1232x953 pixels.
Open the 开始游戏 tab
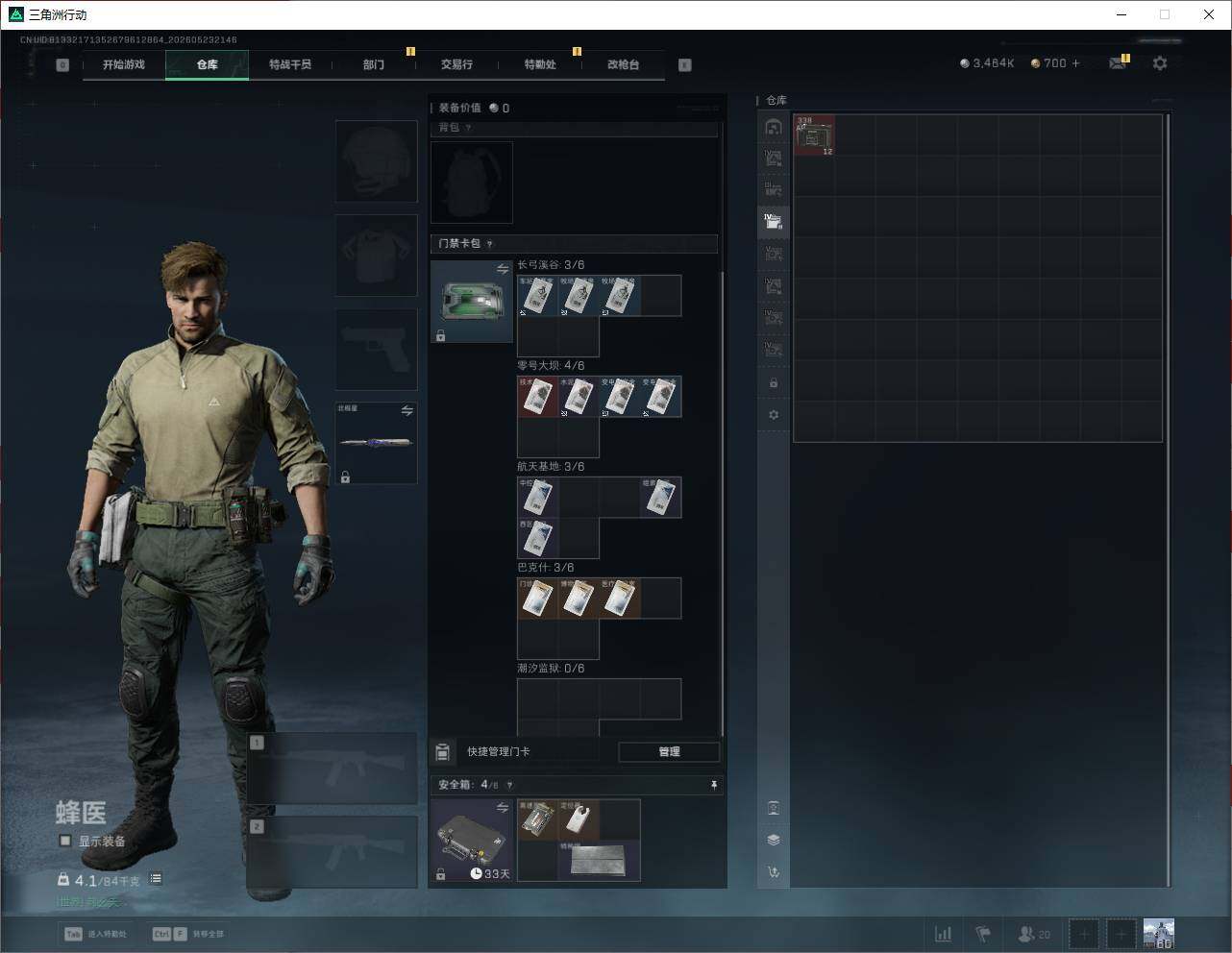(124, 64)
